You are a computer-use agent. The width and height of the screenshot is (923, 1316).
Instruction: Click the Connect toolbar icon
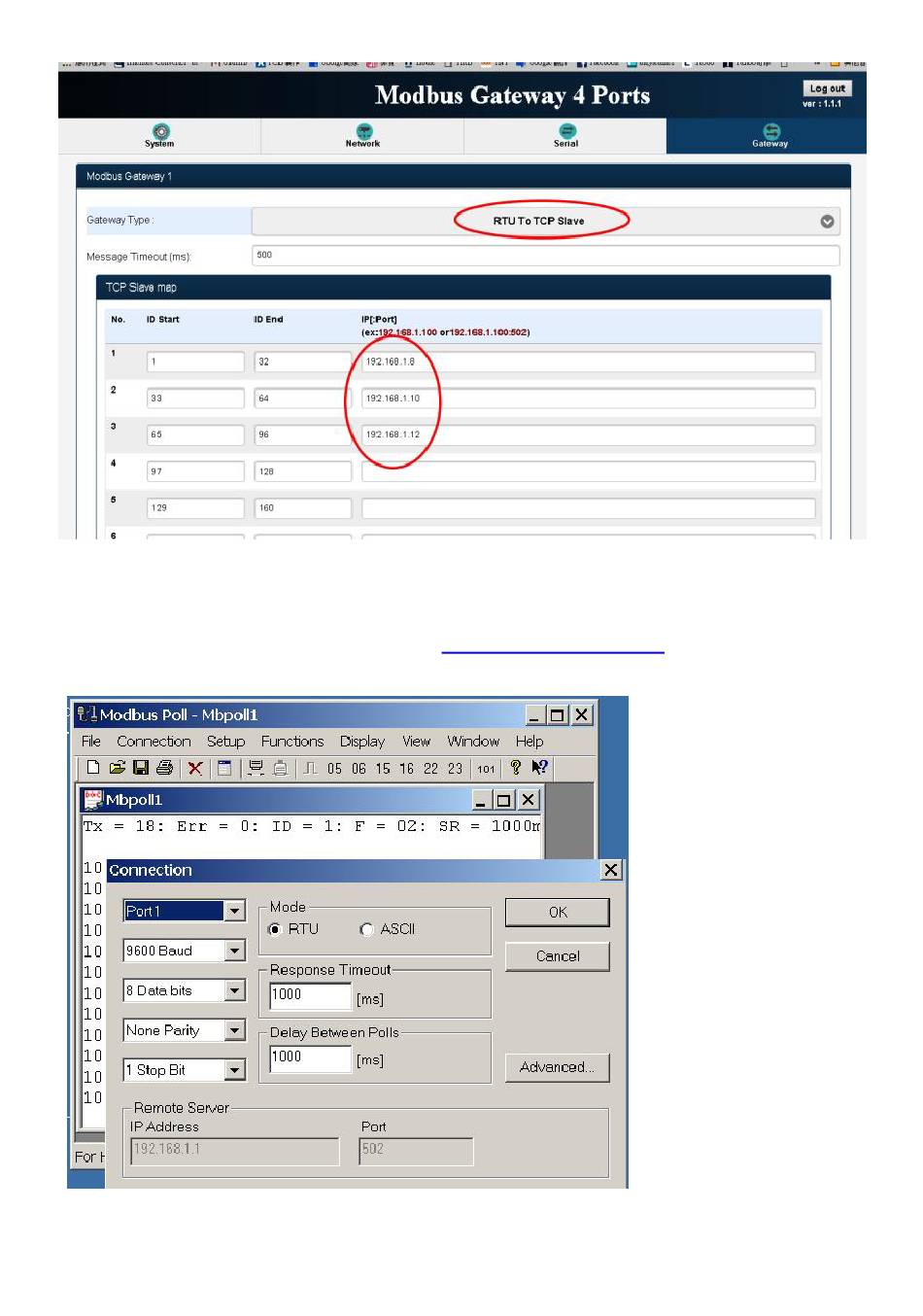coord(256,768)
